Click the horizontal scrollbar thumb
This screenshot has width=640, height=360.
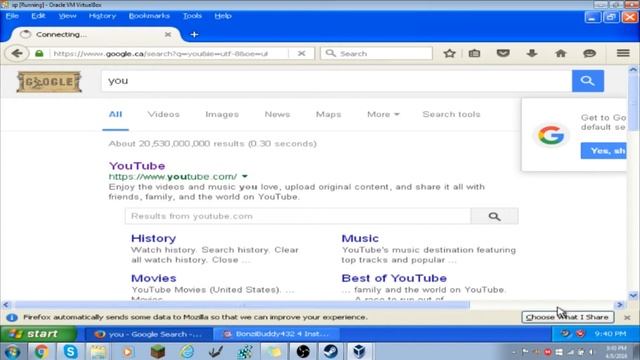coord(242,305)
